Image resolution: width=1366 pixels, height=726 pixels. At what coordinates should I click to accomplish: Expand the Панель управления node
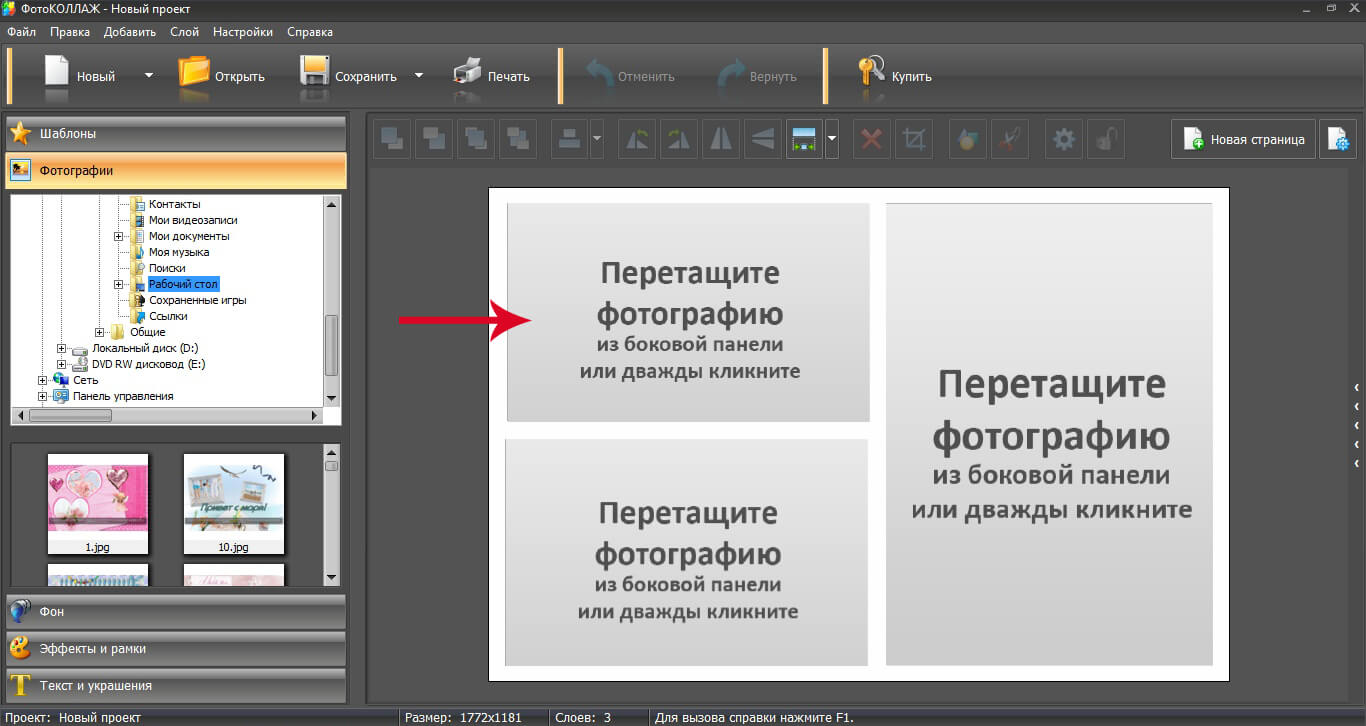(x=43, y=396)
